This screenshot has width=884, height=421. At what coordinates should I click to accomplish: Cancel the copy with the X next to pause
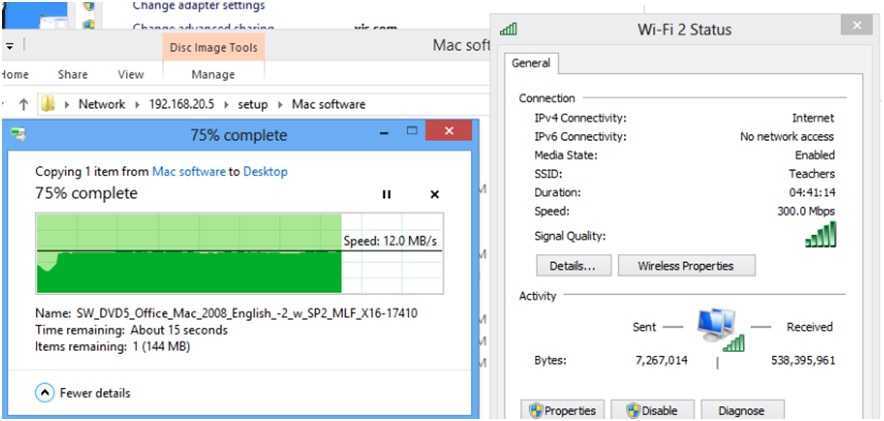click(435, 194)
